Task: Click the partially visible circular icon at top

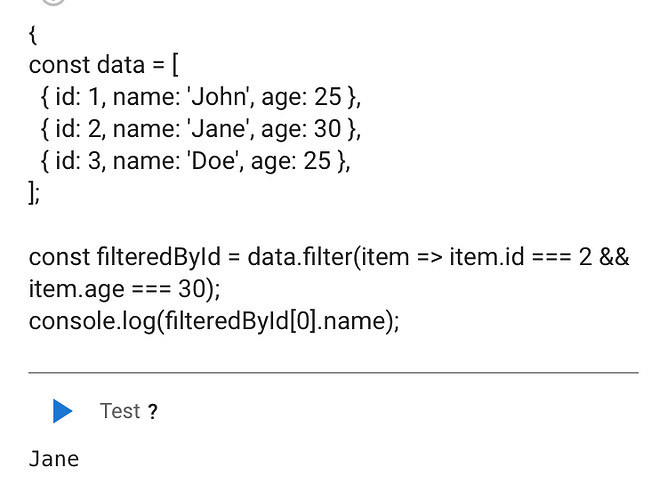Action: click(53, 2)
